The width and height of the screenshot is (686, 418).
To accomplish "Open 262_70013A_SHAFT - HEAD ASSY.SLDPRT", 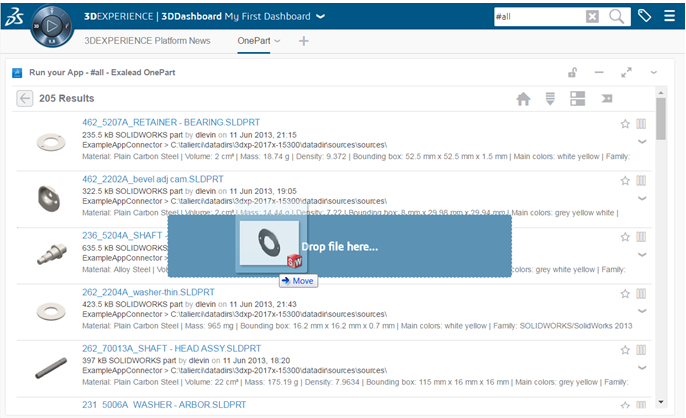I will [x=172, y=348].
